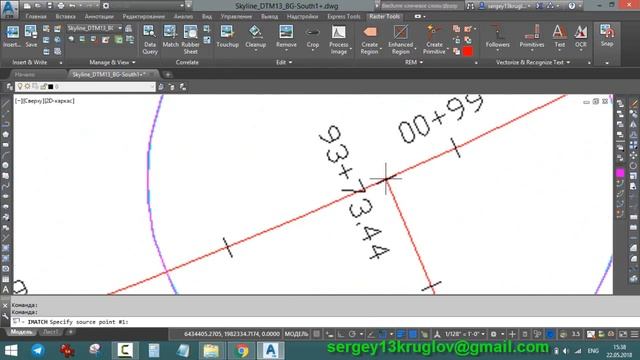Select the Match correlate tool
Viewport: 640px width, 360px height.
click(170, 36)
